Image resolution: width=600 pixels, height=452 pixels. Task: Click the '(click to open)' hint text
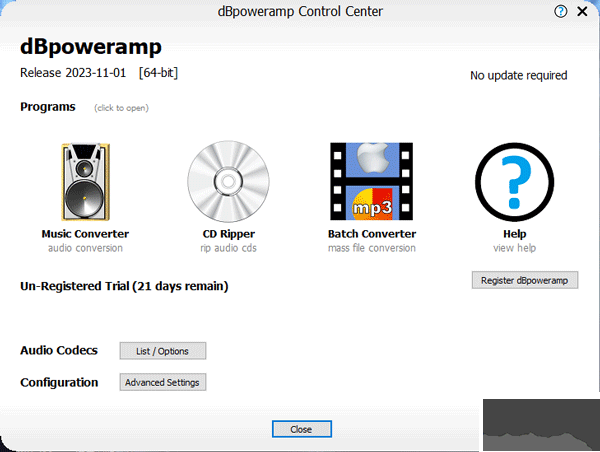[x=121, y=108]
